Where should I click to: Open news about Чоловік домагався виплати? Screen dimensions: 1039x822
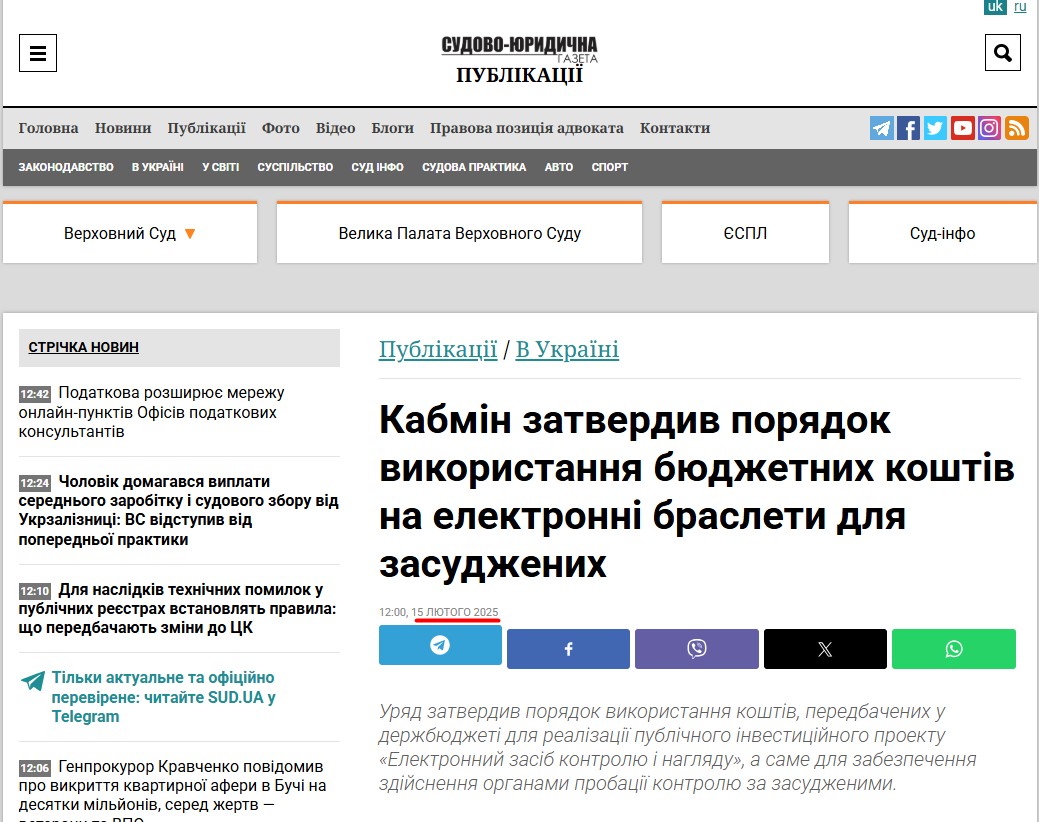click(x=178, y=510)
